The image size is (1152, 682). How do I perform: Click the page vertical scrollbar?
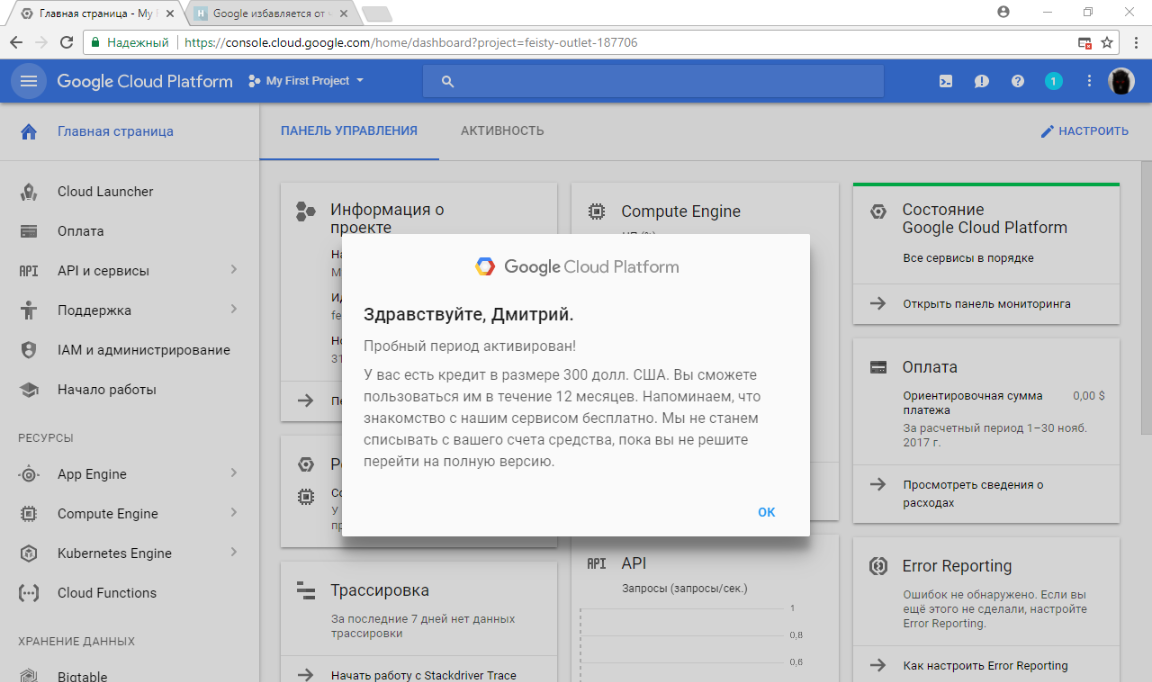pos(1146,297)
